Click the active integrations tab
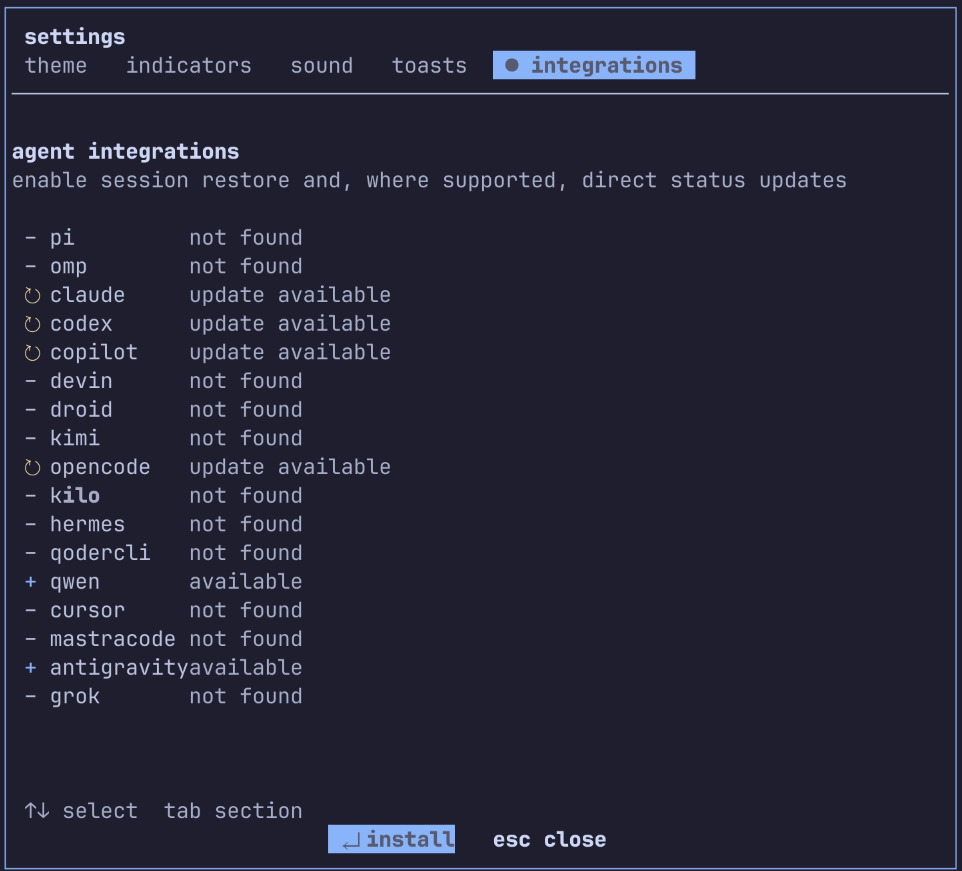The image size is (962, 871). click(594, 65)
